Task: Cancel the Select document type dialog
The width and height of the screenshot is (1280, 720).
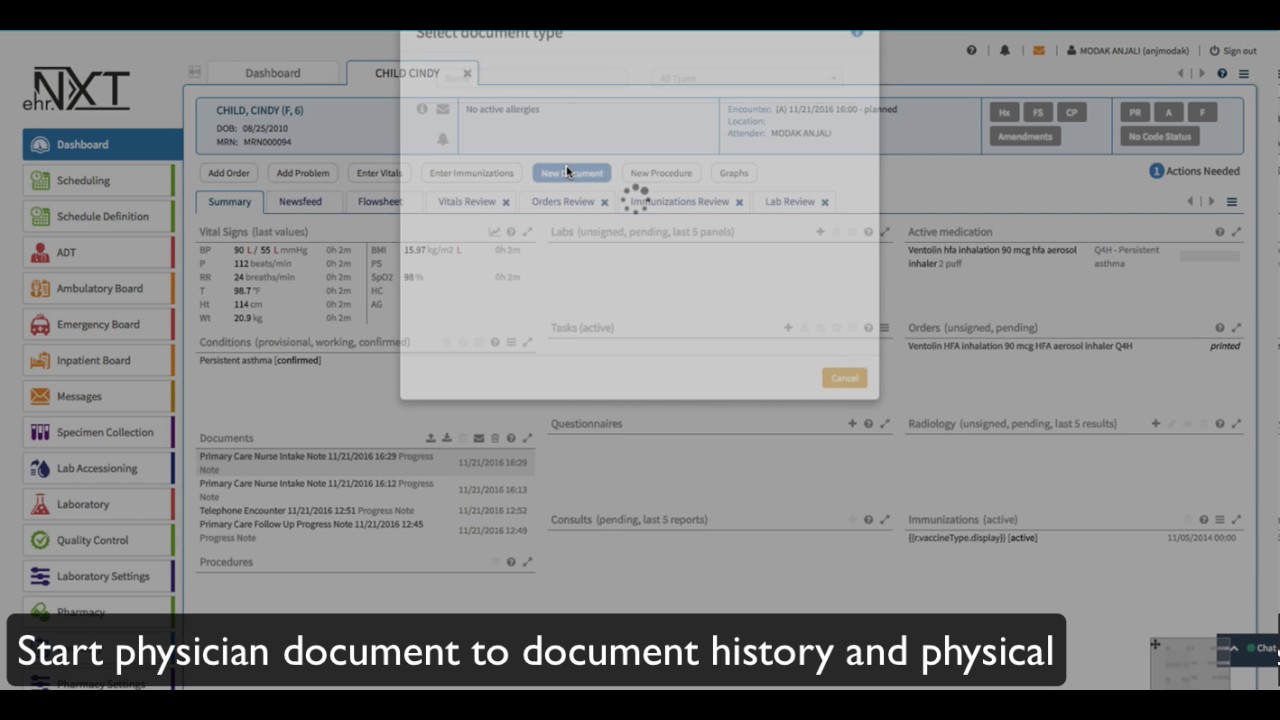Action: click(845, 378)
